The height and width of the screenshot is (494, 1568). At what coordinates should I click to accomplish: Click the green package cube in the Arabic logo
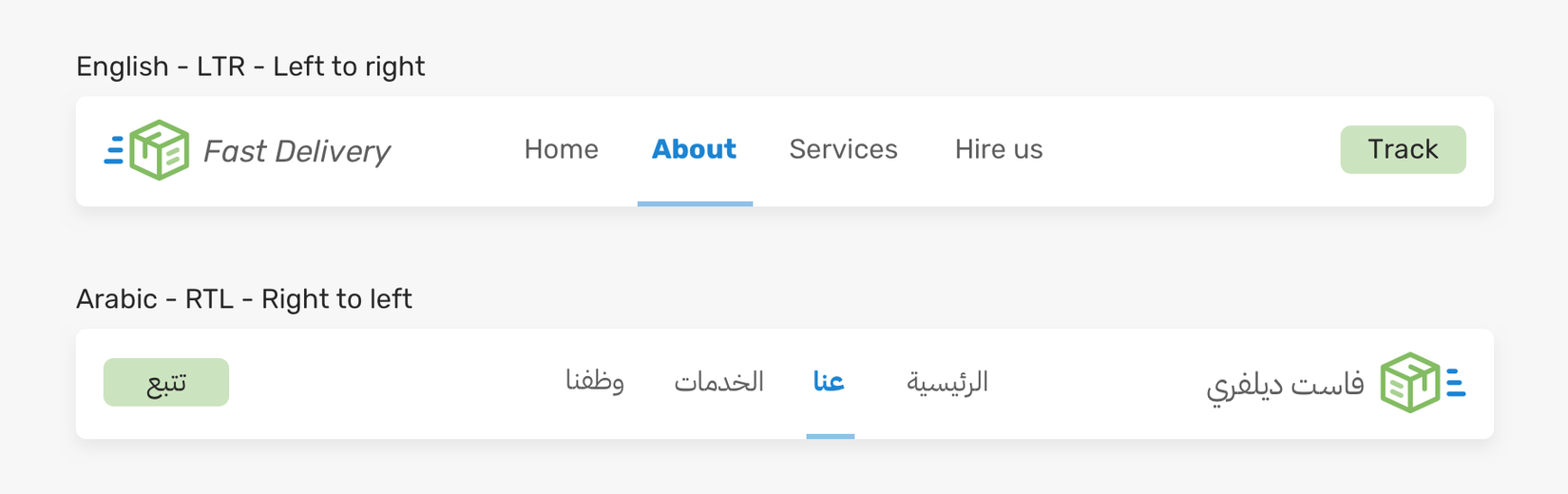tap(1410, 383)
